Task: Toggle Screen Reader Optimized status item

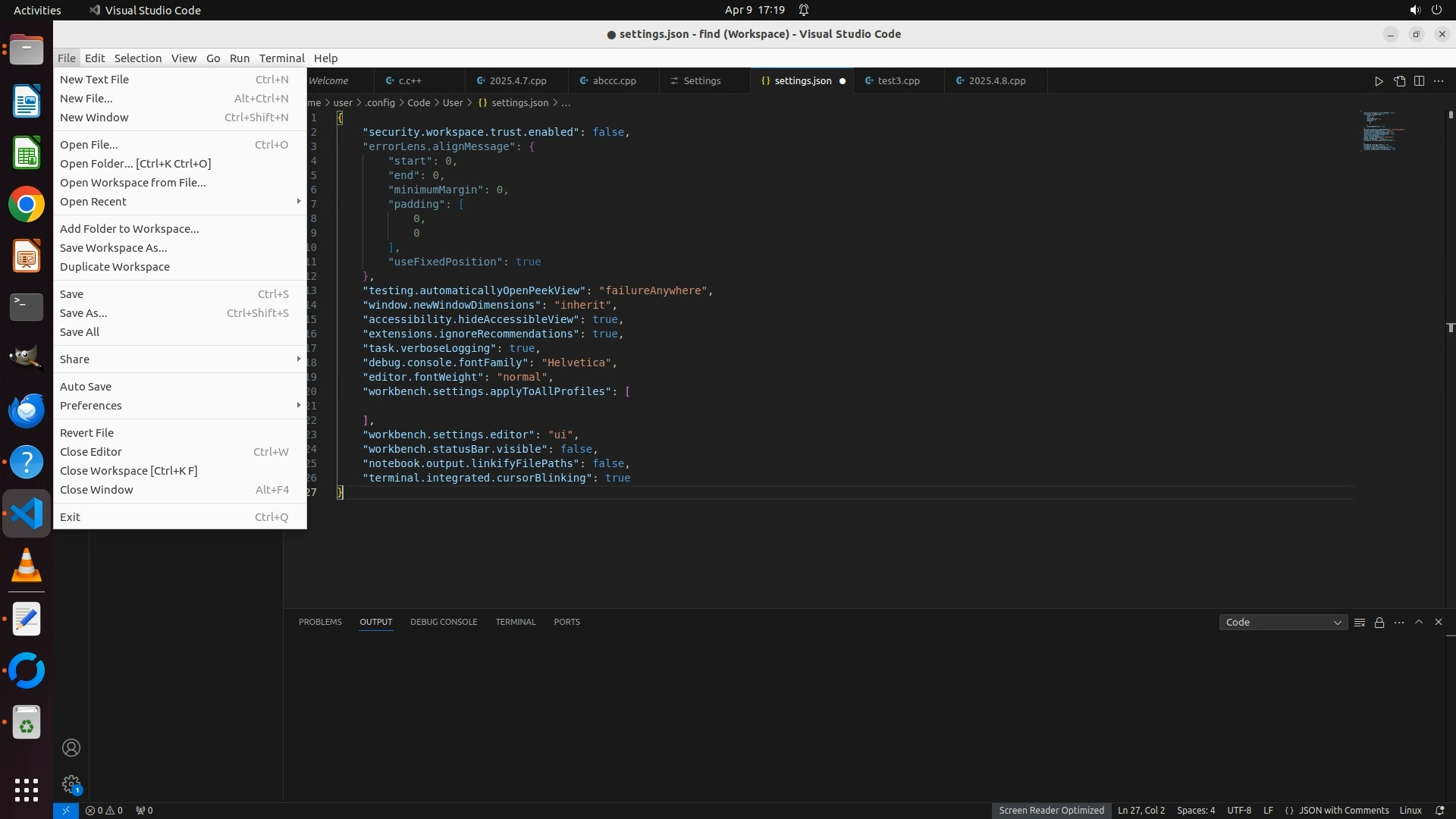Action: click(x=1051, y=811)
